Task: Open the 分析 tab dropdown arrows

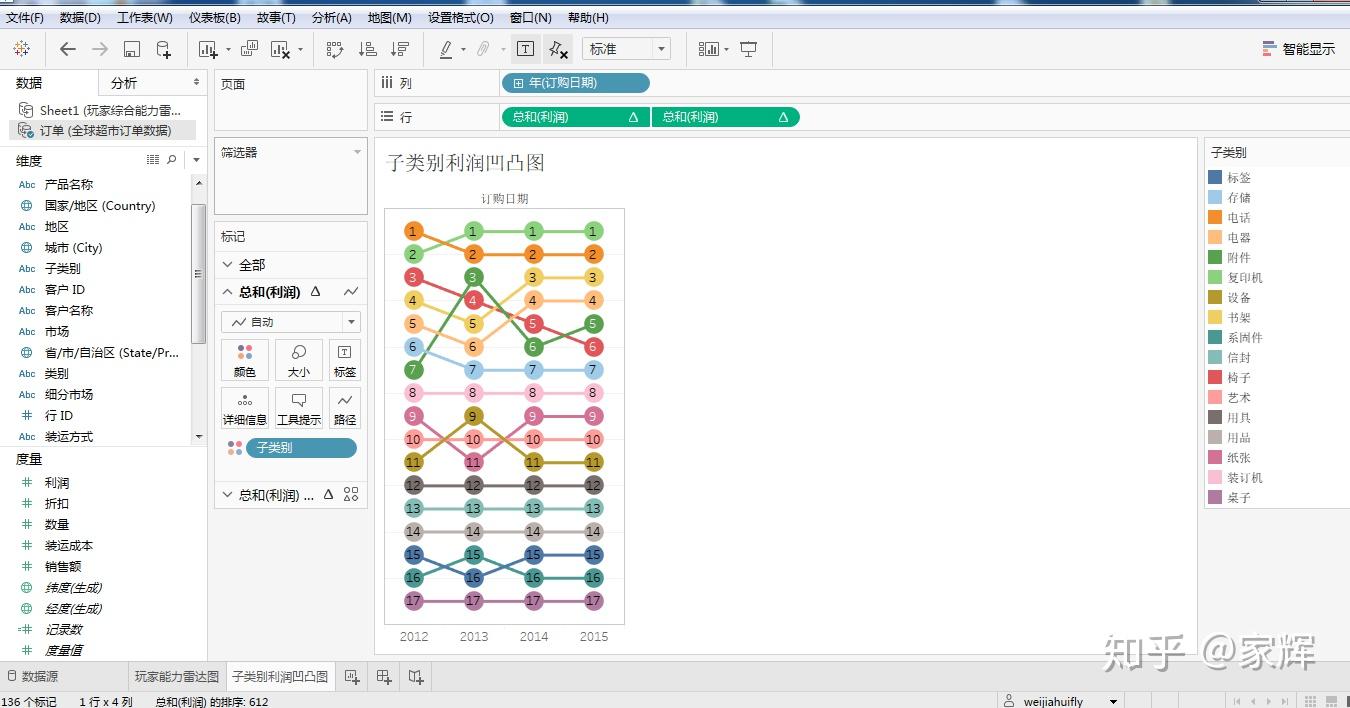Action: [196, 82]
